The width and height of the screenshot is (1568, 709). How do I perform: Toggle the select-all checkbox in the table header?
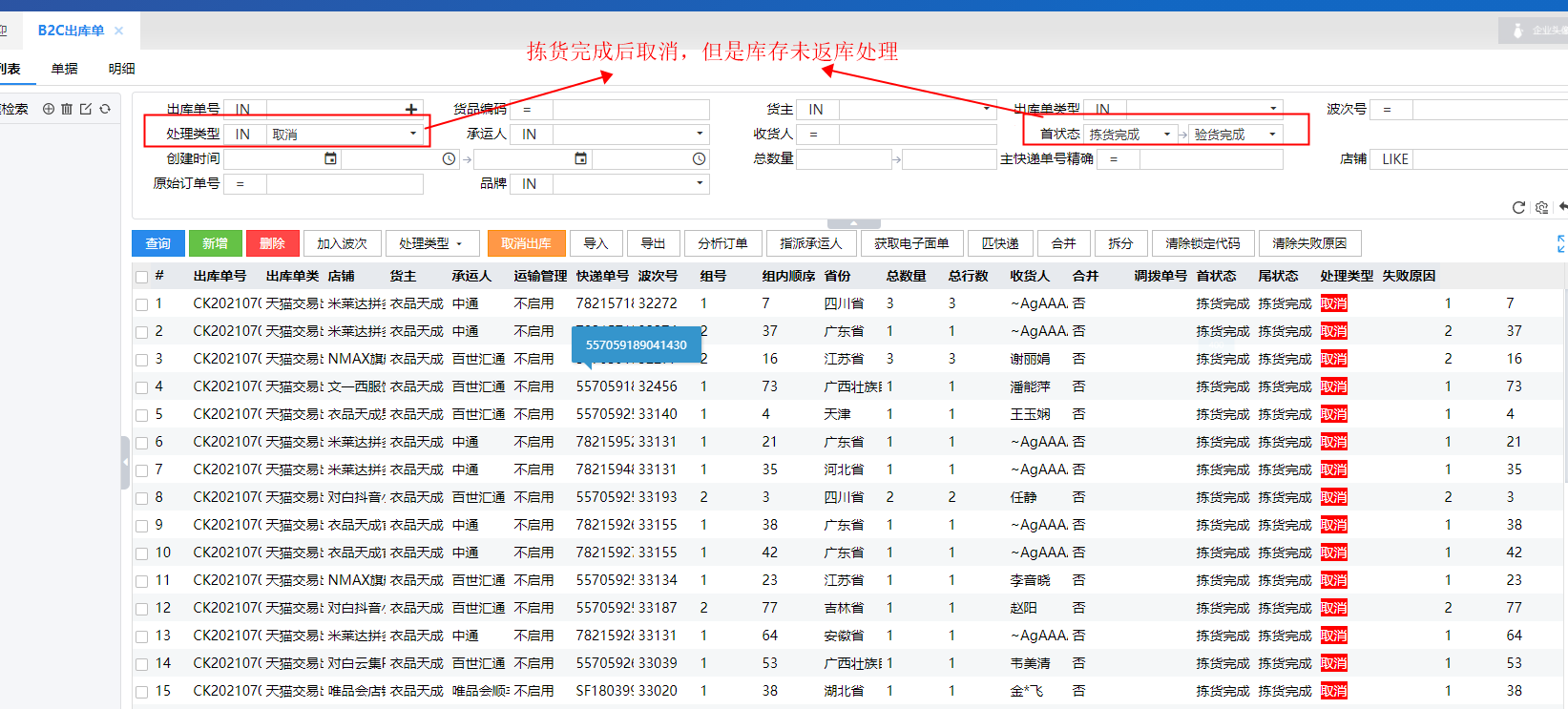coord(142,277)
